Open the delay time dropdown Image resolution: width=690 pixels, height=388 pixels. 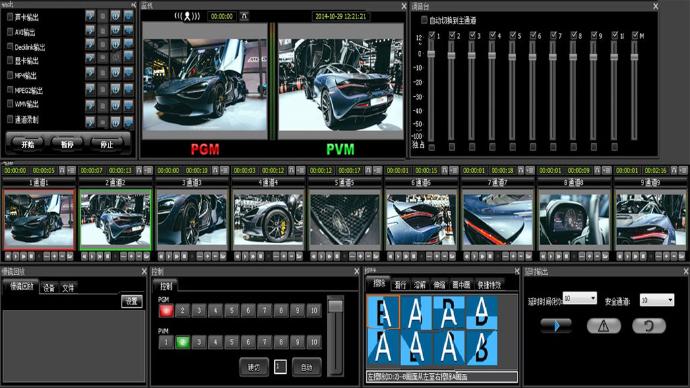pos(580,298)
